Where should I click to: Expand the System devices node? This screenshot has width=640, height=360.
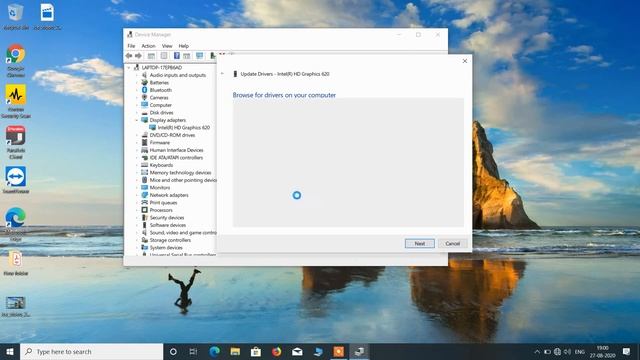[137, 247]
